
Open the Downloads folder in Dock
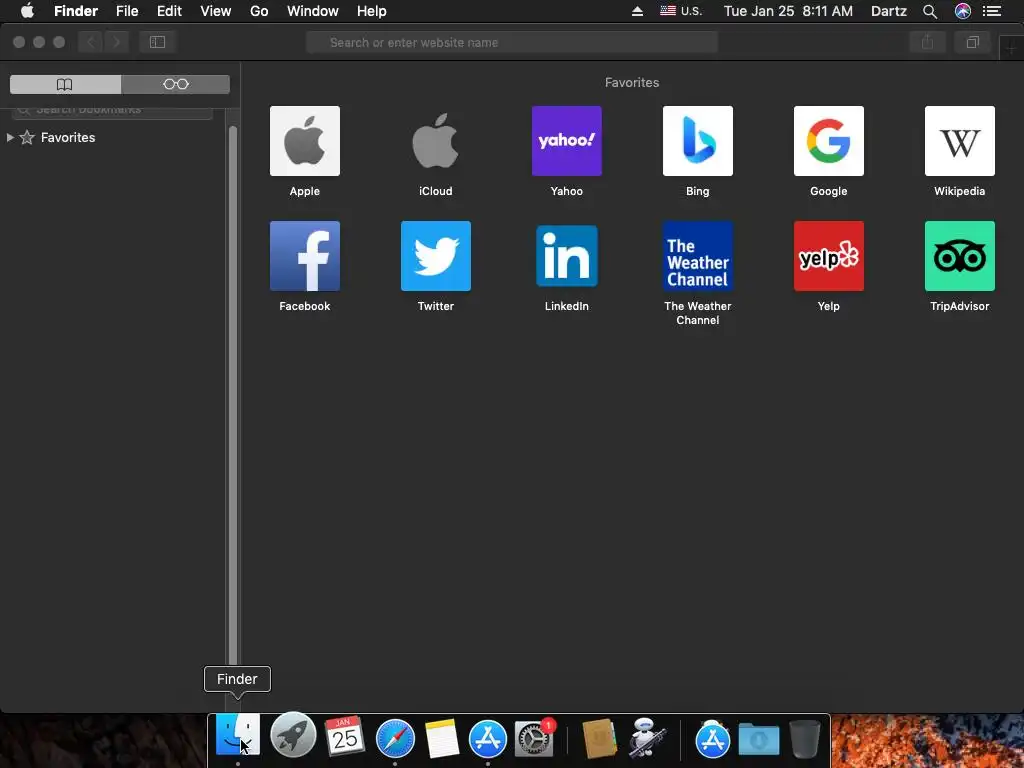(x=759, y=739)
